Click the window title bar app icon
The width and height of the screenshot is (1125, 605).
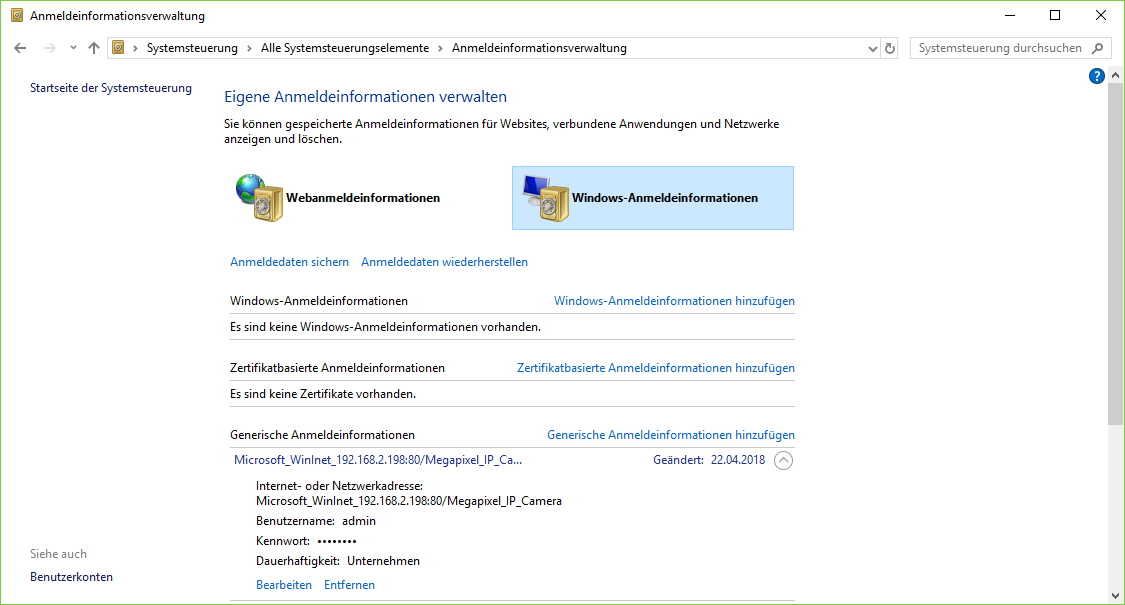[x=17, y=15]
